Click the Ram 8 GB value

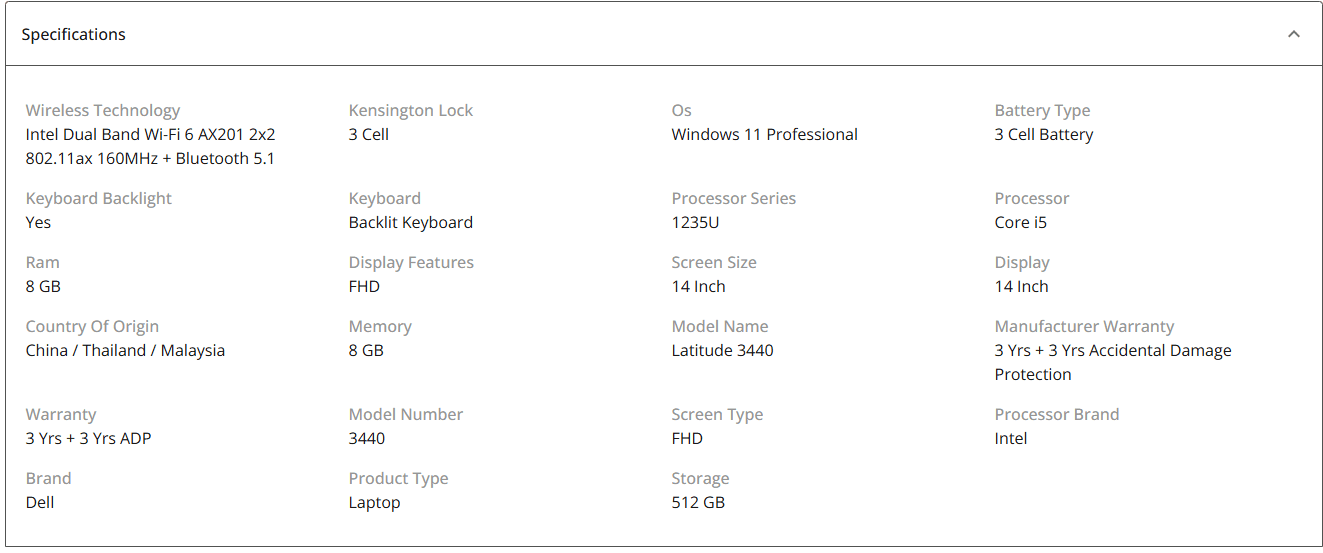coord(43,286)
